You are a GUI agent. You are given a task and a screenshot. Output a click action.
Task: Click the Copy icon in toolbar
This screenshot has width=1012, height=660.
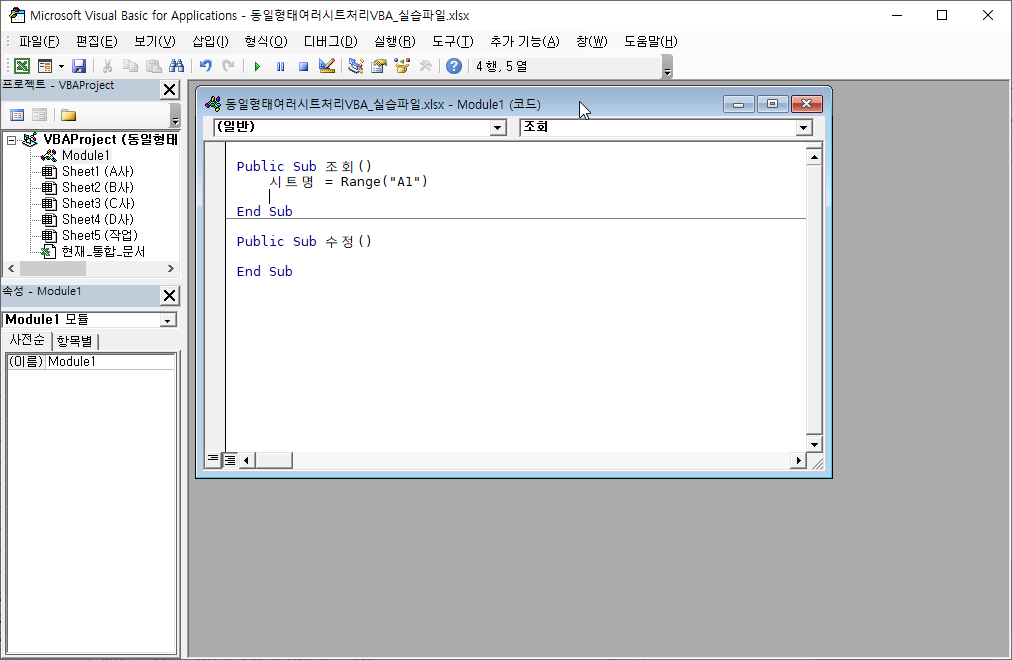point(130,66)
